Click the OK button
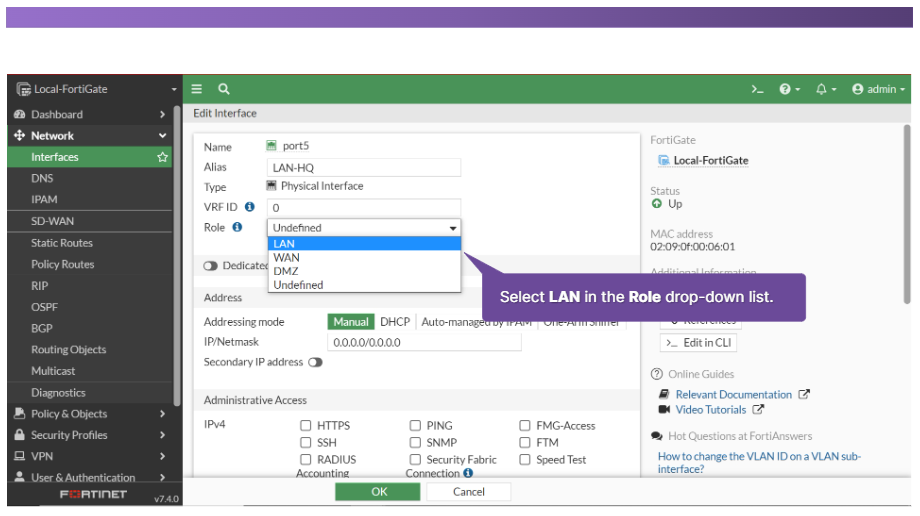The image size is (920, 516). tap(378, 491)
